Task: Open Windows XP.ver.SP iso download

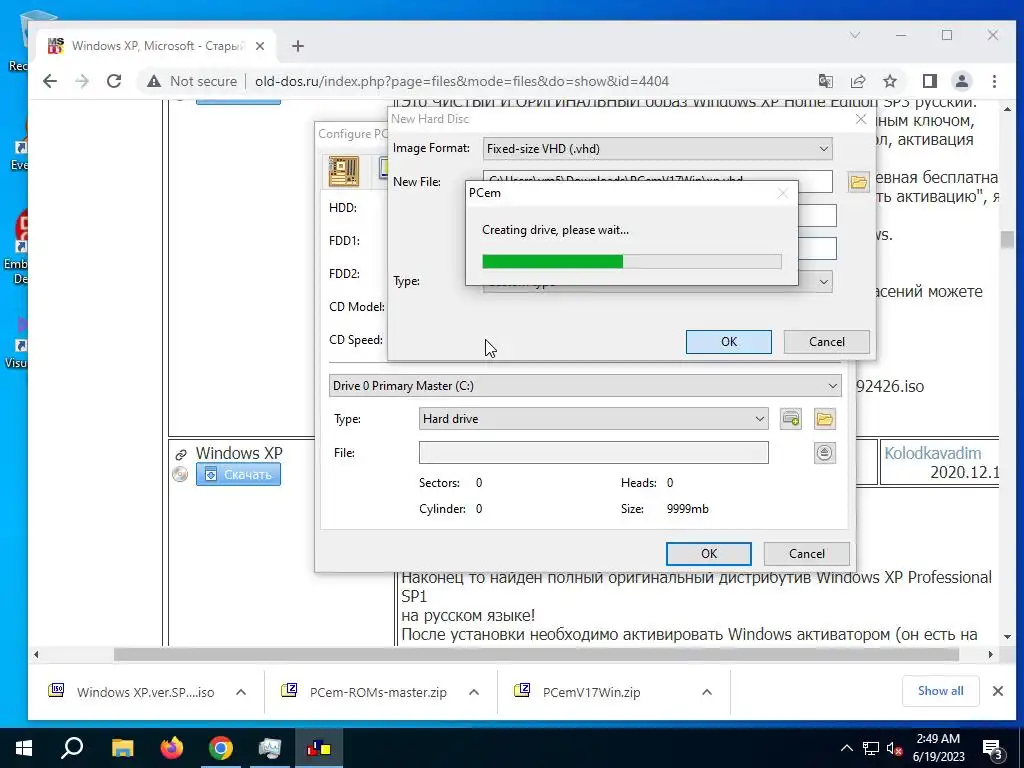Action: point(145,692)
